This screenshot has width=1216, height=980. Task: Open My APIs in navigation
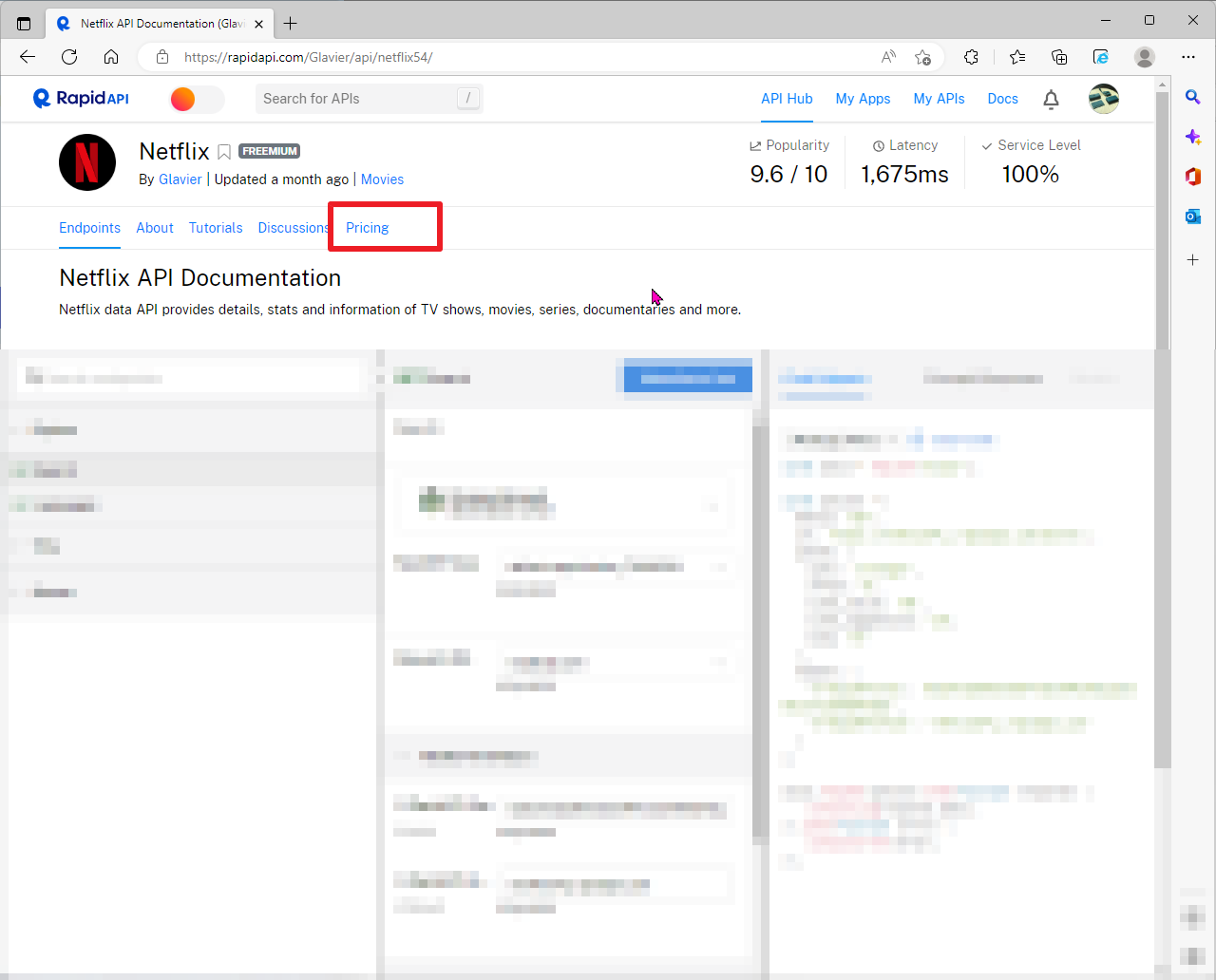click(x=939, y=99)
